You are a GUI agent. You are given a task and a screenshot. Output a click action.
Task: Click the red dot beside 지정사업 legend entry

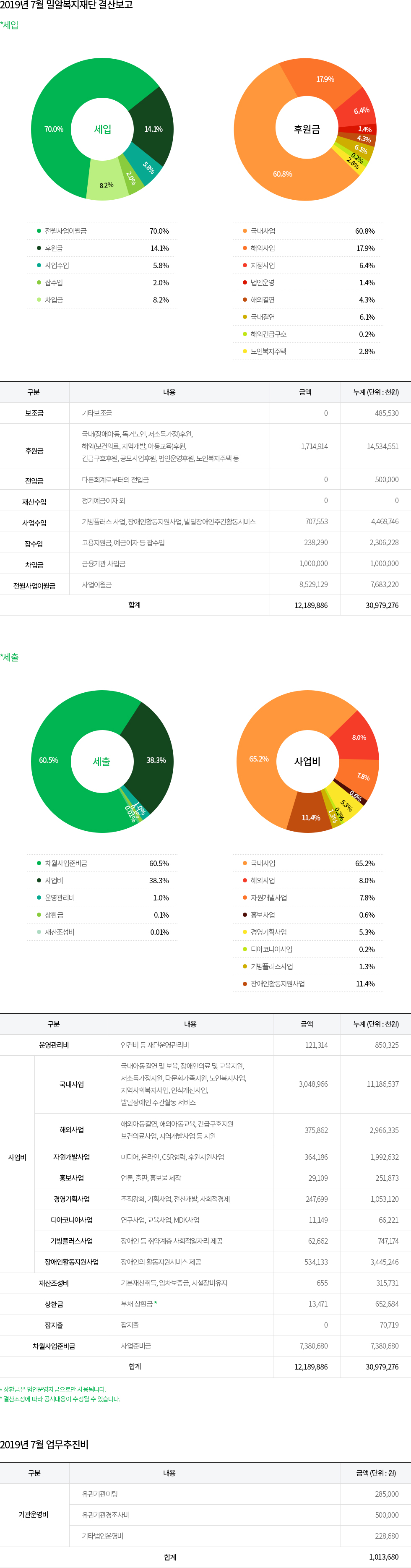tap(245, 266)
